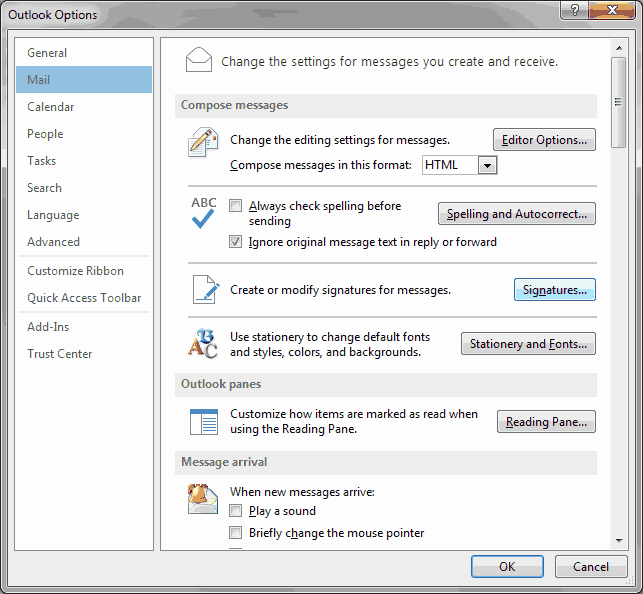The width and height of the screenshot is (643, 594).
Task: Click the stationery ABC fonts icon
Action: tap(203, 344)
